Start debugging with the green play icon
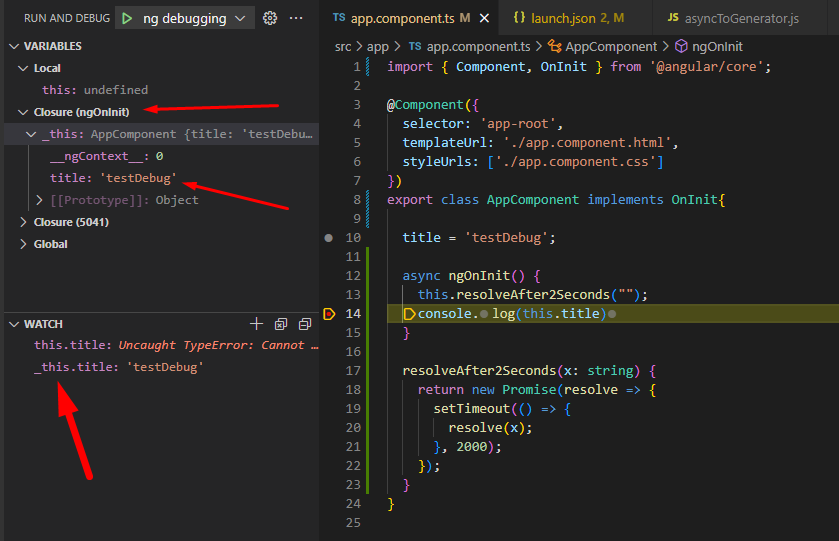 tap(127, 18)
